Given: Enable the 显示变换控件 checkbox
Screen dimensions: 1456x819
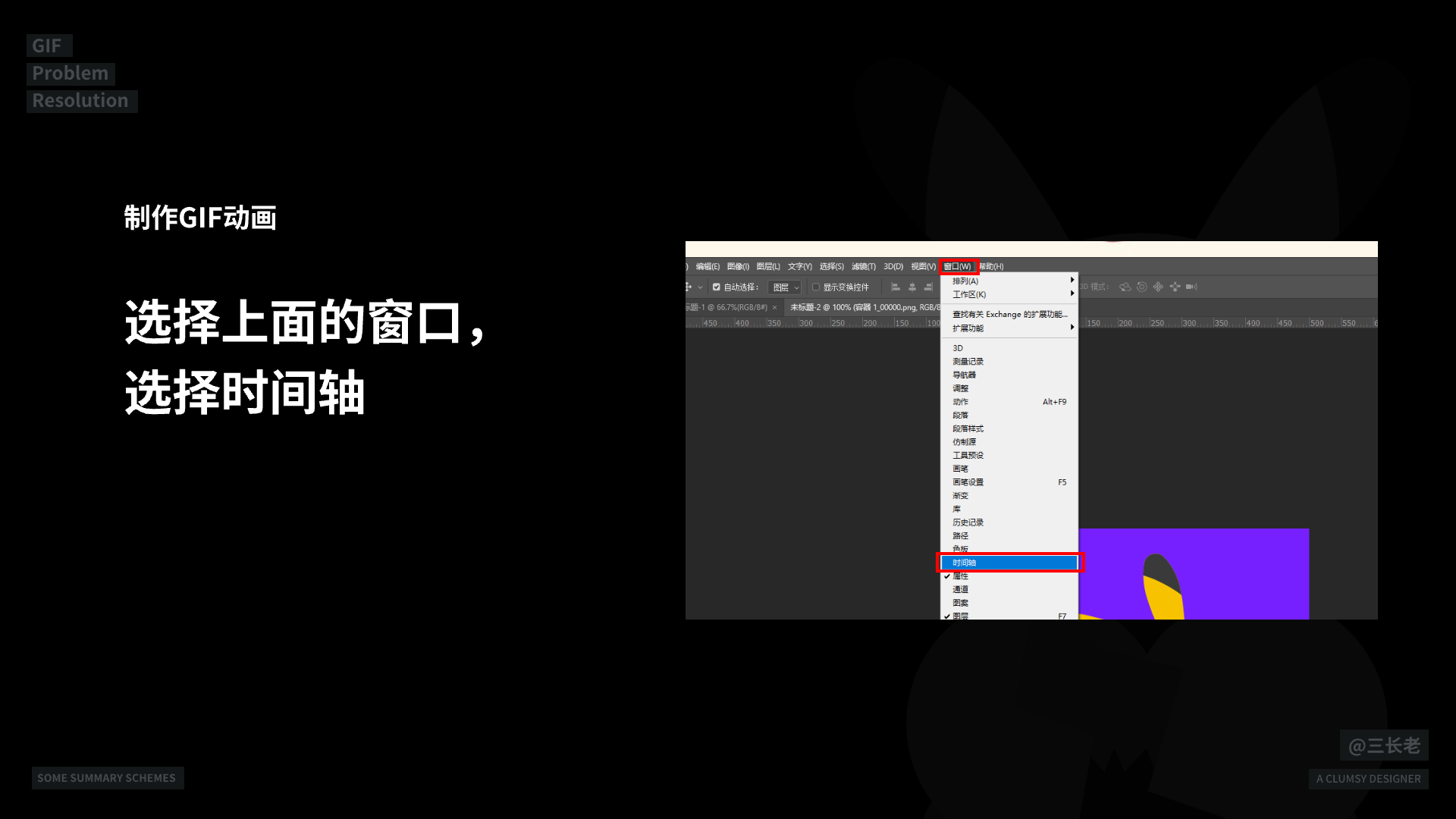Looking at the screenshot, I should (x=816, y=287).
